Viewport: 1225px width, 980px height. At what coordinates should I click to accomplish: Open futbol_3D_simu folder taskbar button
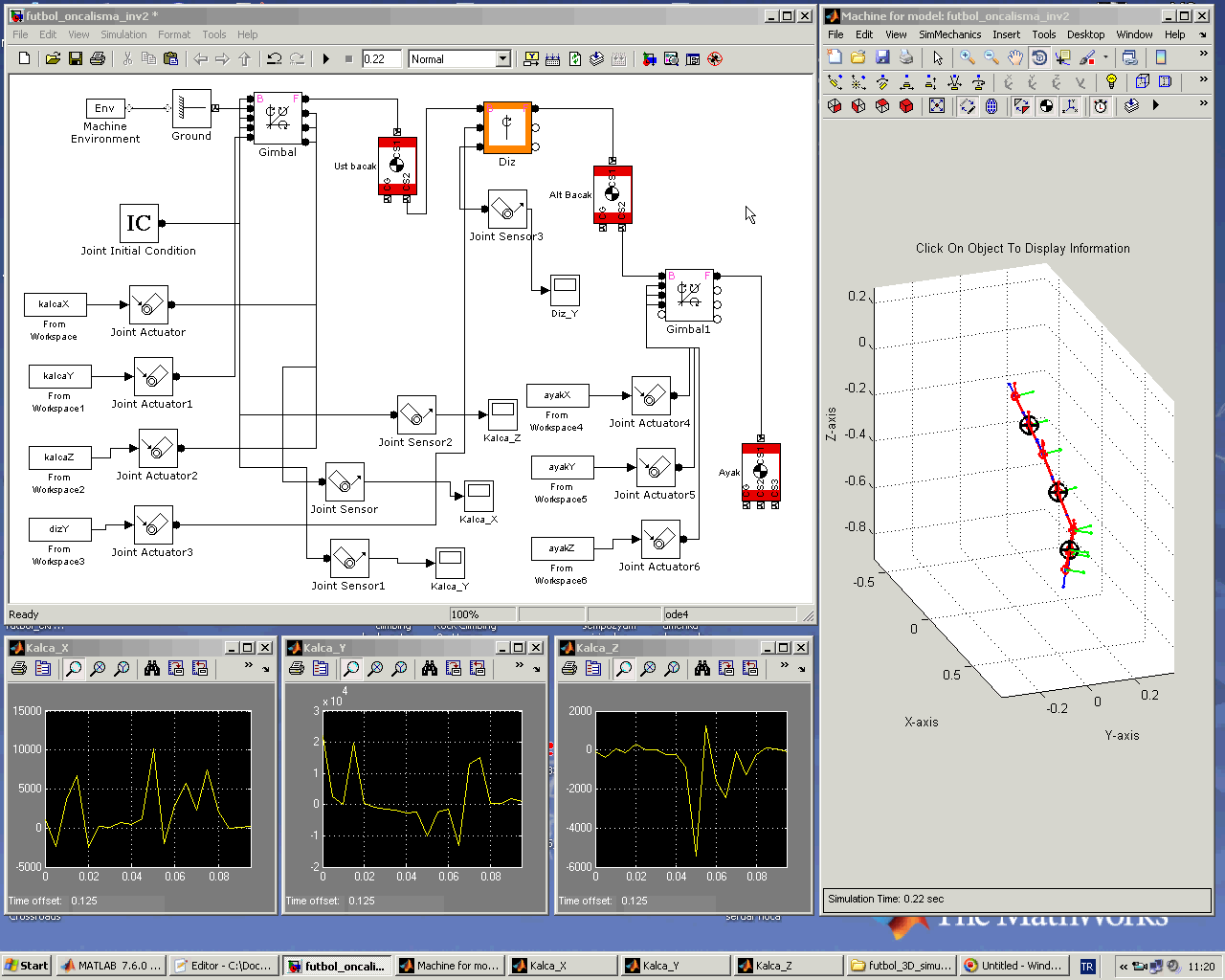point(902,966)
